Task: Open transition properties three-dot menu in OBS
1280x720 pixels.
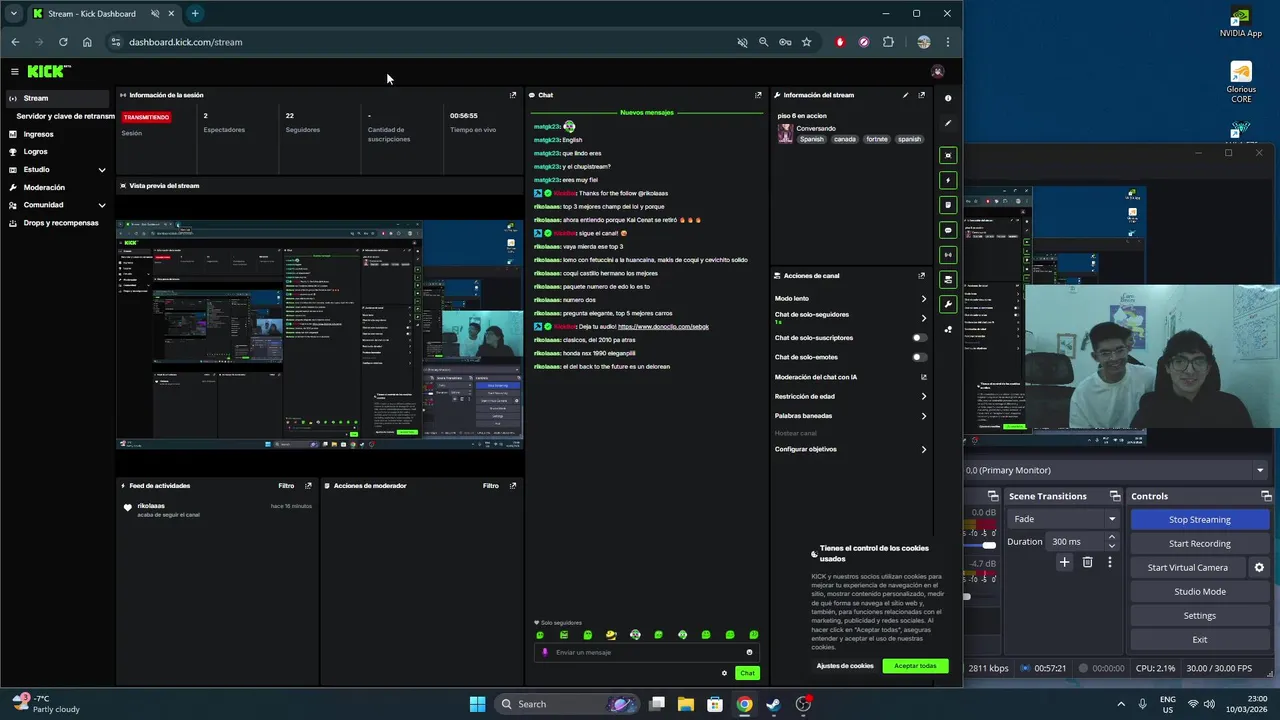Action: [x=1110, y=562]
